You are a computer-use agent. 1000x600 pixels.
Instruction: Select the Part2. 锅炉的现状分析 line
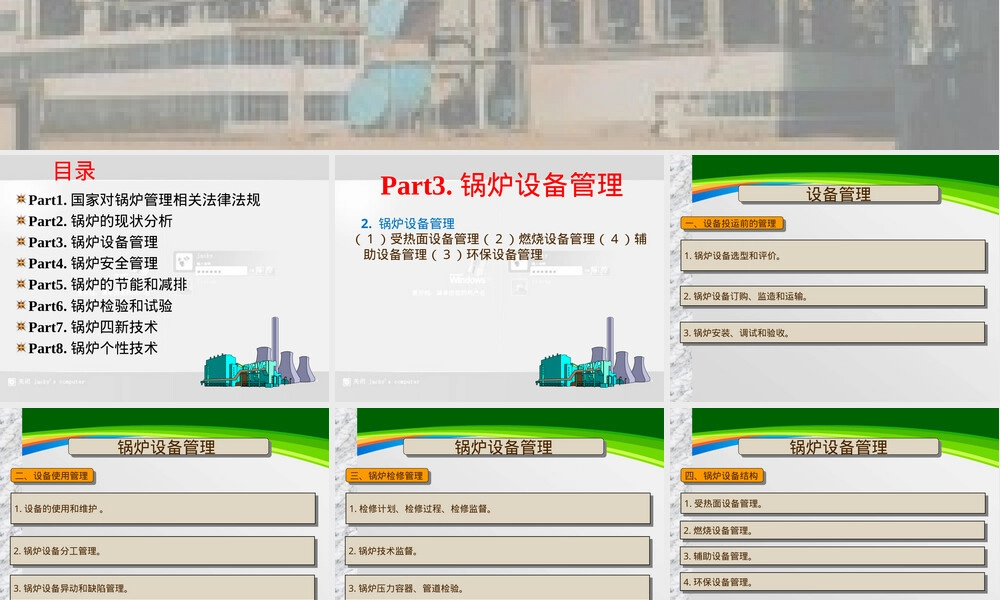[x=100, y=221]
